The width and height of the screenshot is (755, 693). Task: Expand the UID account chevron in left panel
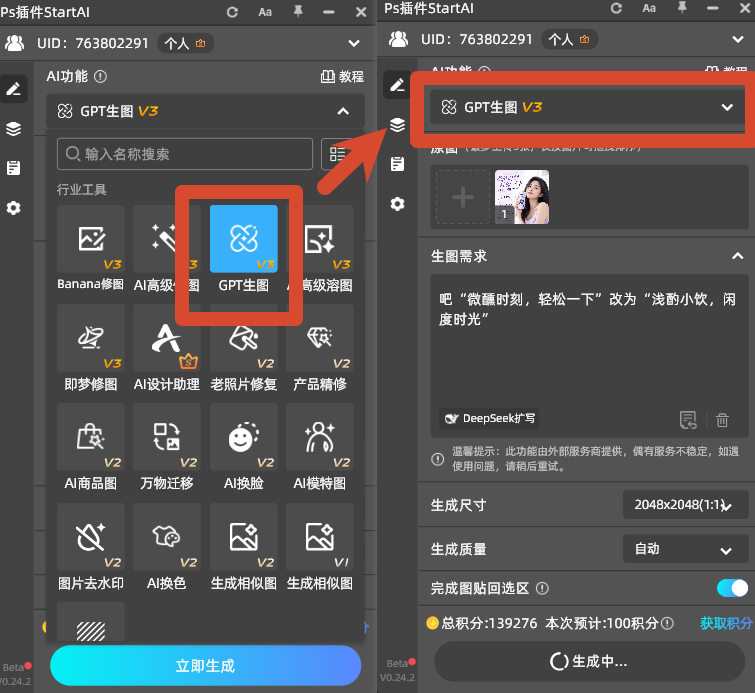pos(354,43)
